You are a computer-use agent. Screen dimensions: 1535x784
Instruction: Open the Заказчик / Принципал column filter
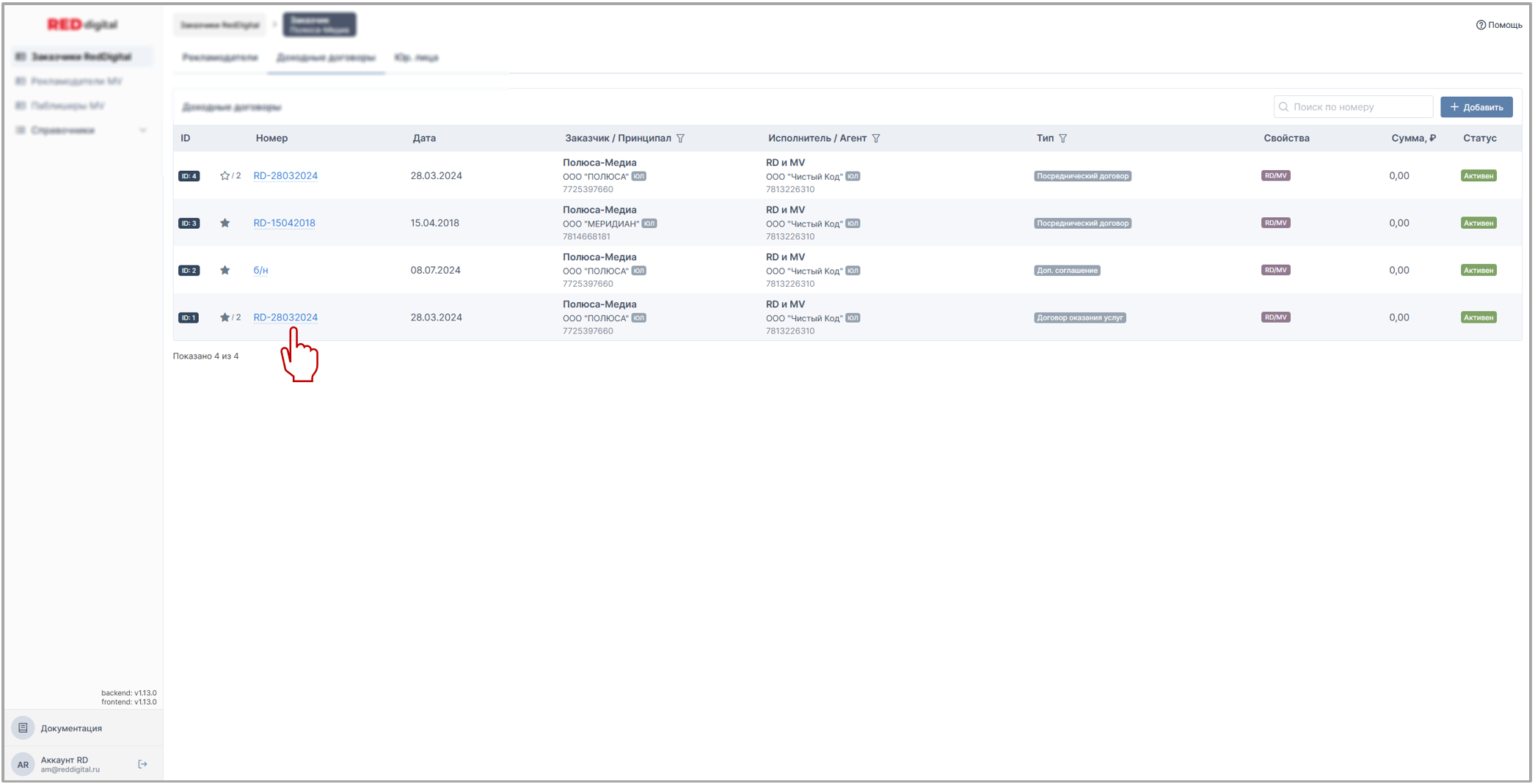click(x=680, y=139)
